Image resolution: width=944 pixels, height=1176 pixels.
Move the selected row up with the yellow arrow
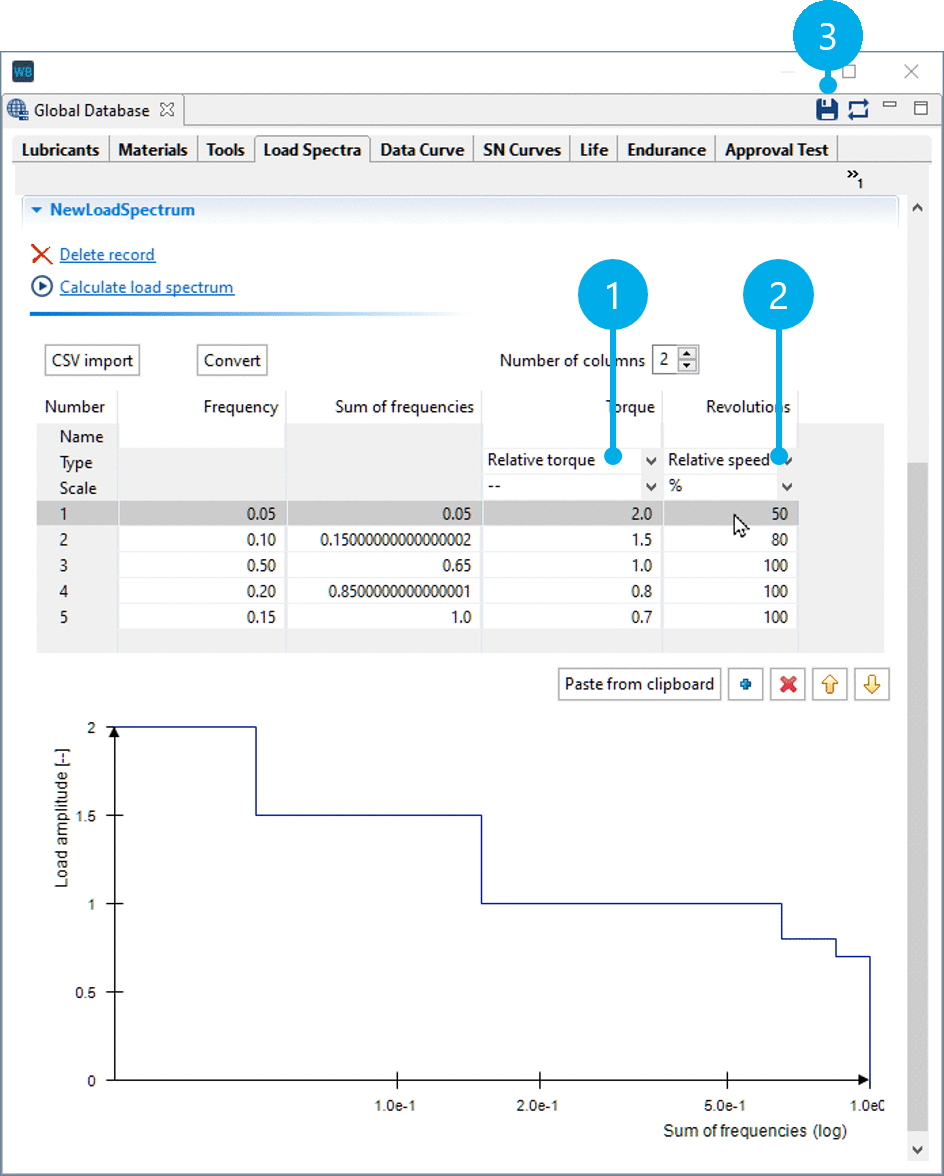(829, 684)
